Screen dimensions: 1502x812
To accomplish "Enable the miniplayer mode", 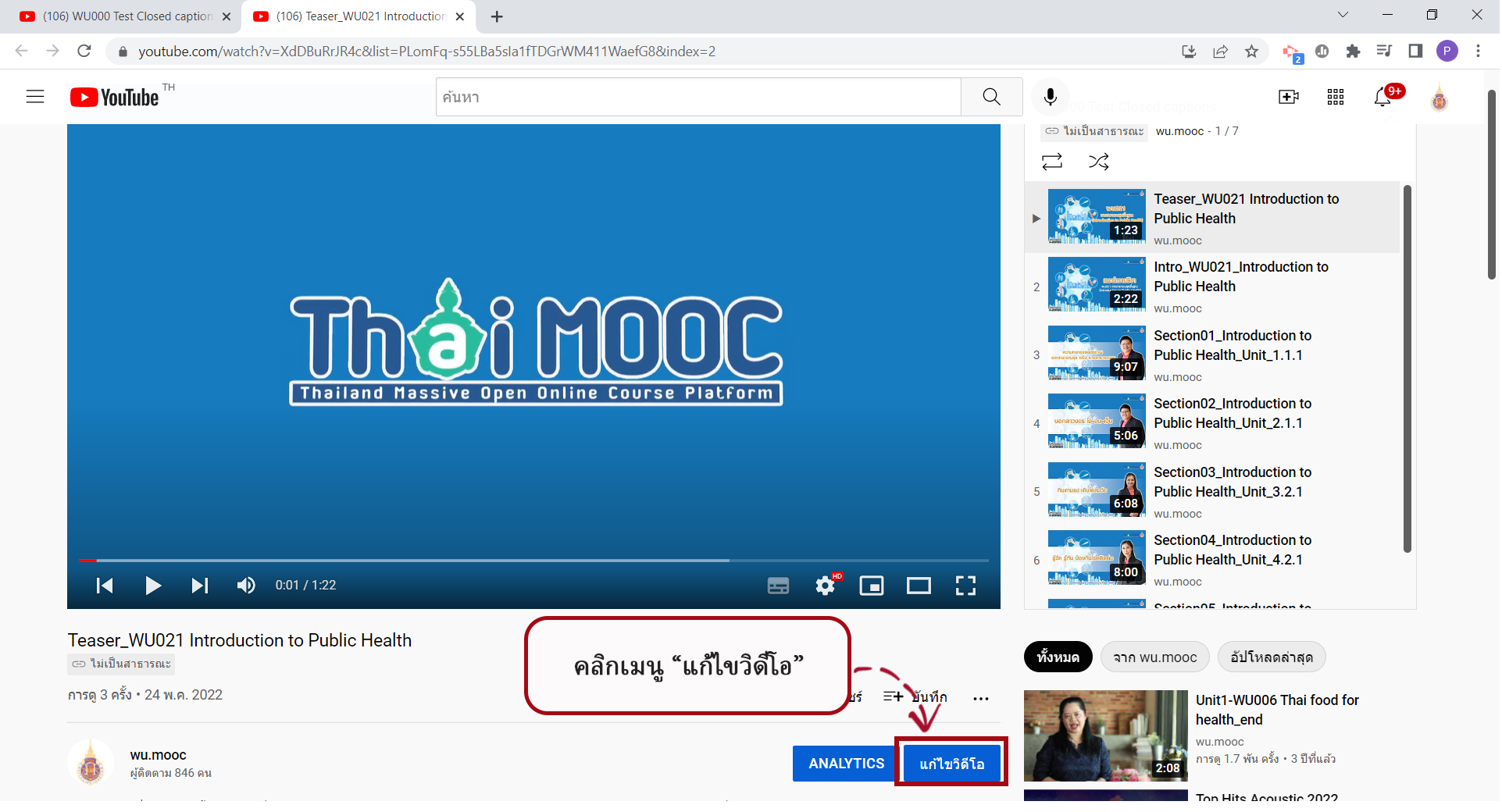I will point(872,586).
